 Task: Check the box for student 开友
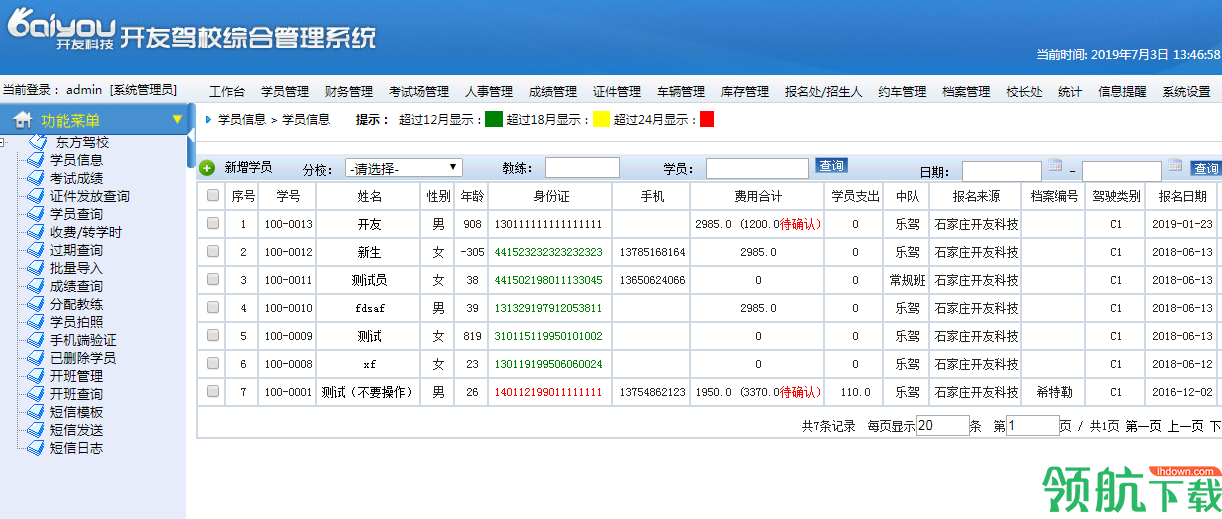tap(212, 224)
